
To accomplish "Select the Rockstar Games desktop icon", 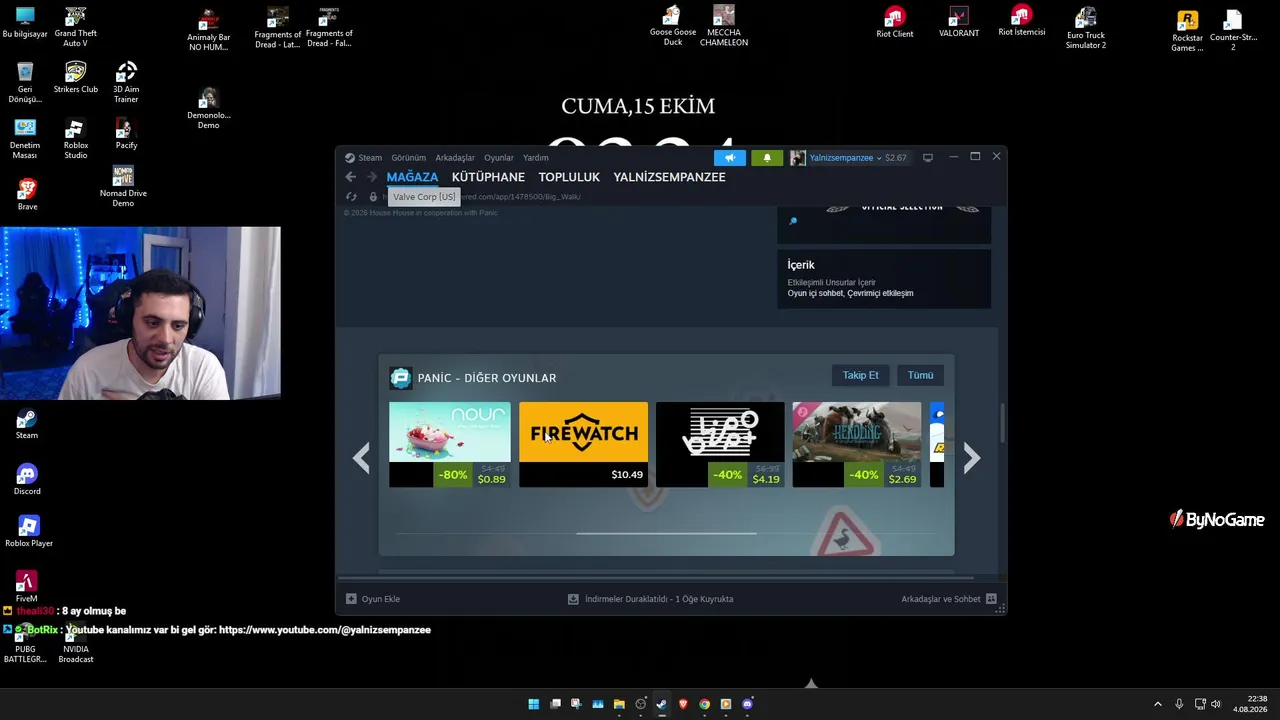I will (1187, 30).
